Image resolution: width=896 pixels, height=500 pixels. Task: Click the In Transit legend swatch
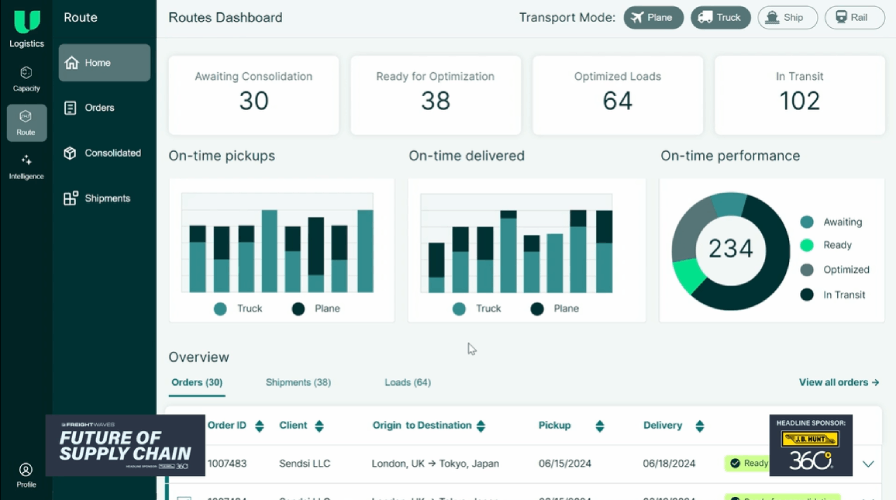click(806, 294)
